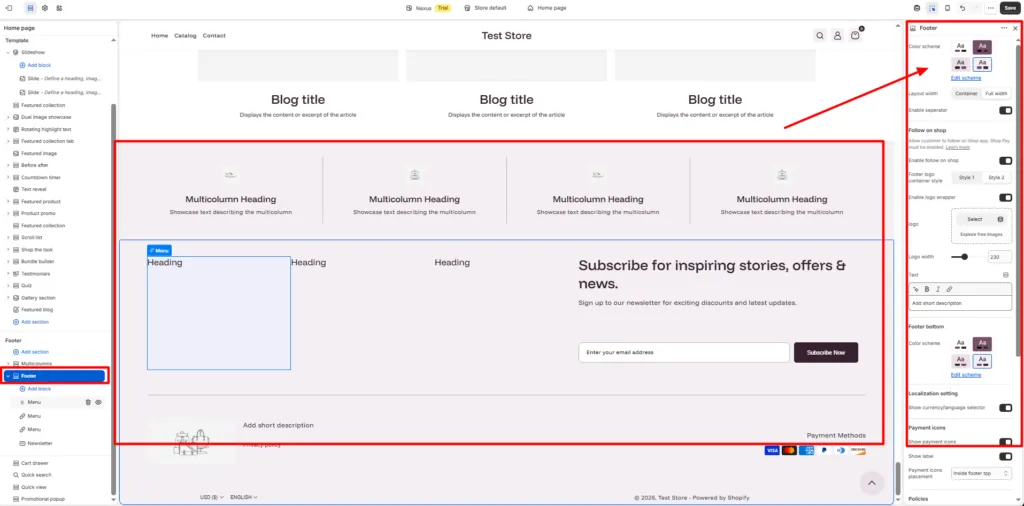Select dark purple swatch in Footer bottom scheme
Screen dimensions: 1024x506
(x=982, y=344)
